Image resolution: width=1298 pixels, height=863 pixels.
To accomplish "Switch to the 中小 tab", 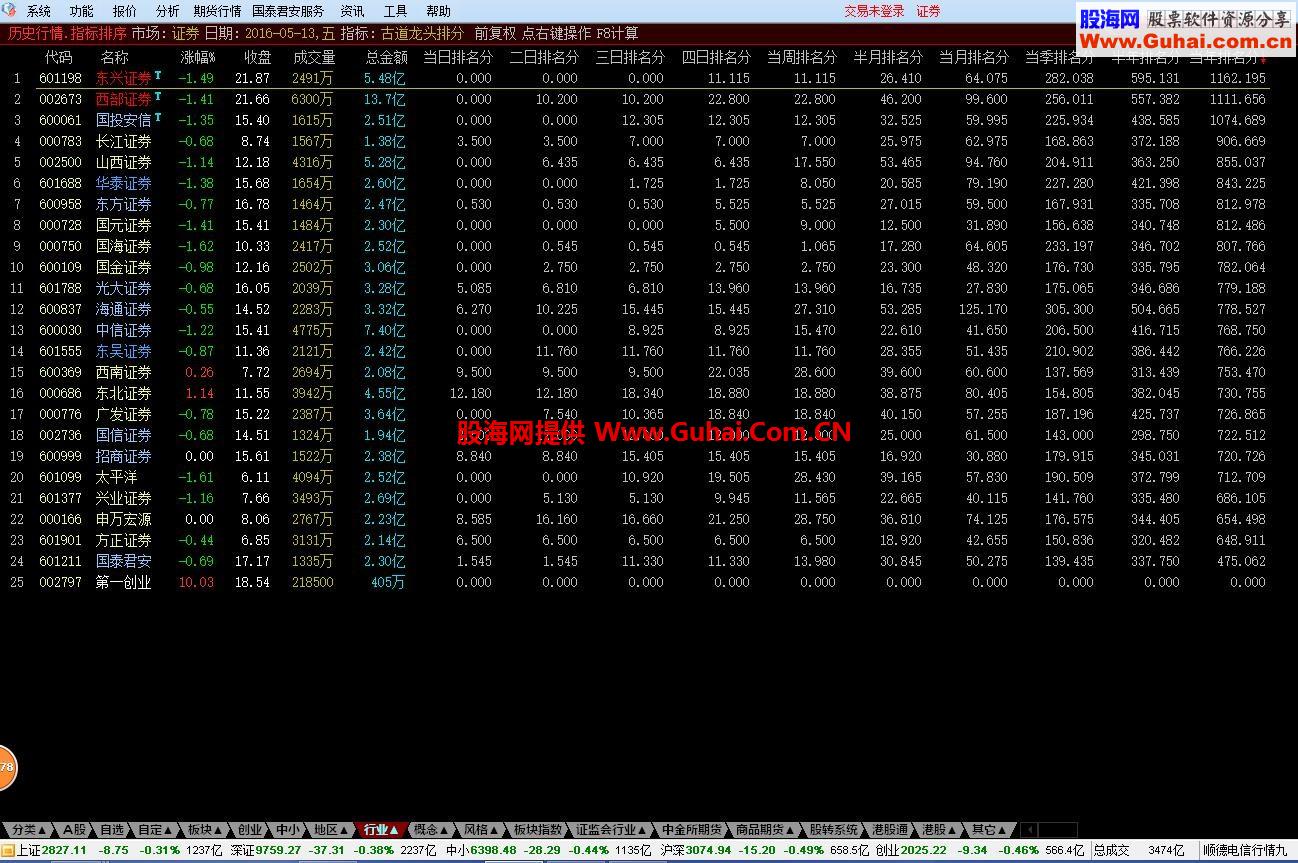I will pos(288,829).
